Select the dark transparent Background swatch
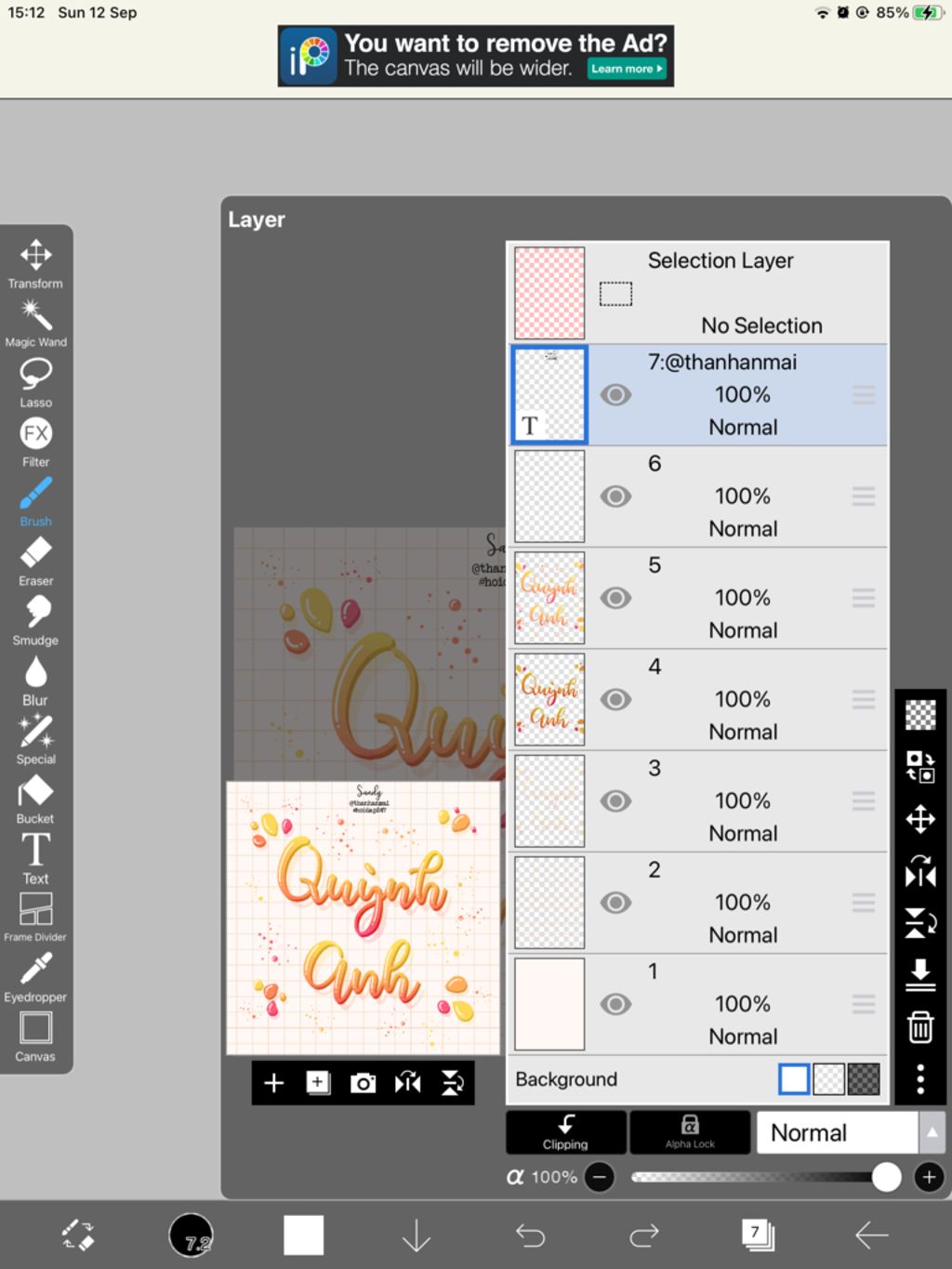The image size is (952, 1269). point(864,1079)
